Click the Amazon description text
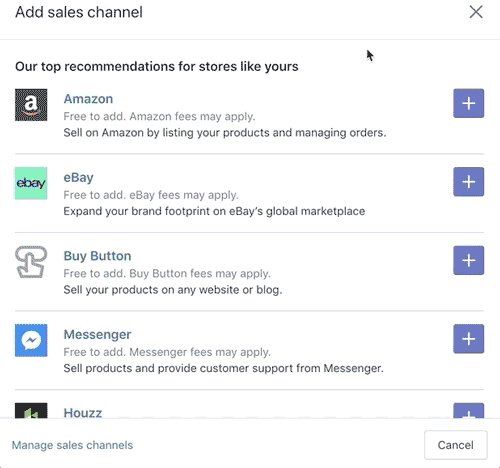Image resolution: width=500 pixels, height=468 pixels. [x=225, y=133]
